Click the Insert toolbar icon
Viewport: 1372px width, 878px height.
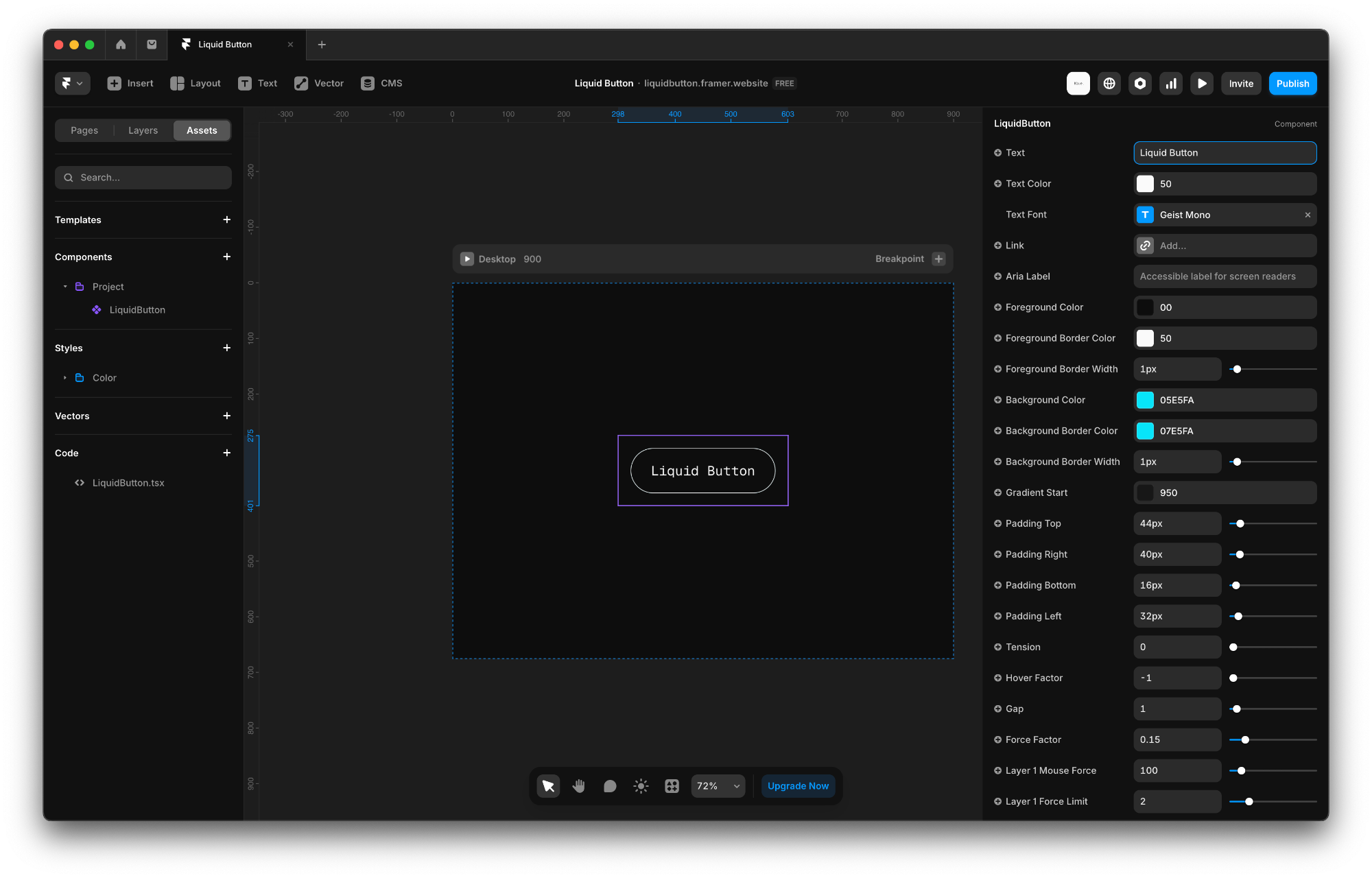pyautogui.click(x=130, y=84)
